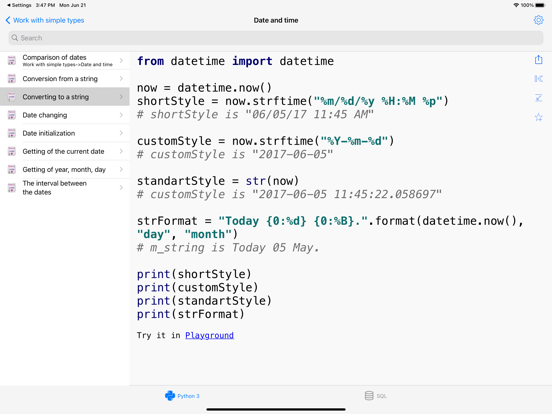552x414 pixels.
Task: Click the Python 3 tab icon
Action: click(170, 396)
